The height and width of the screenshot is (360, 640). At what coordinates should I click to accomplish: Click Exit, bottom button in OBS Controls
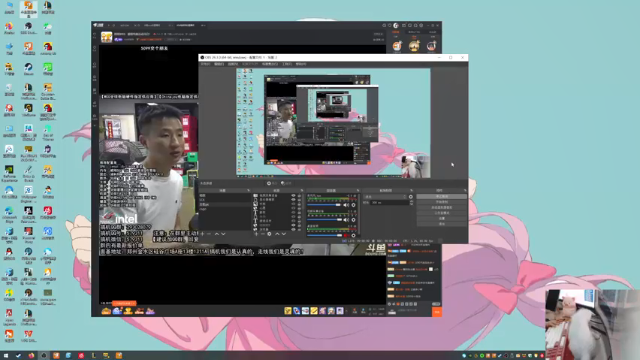pyautogui.click(x=442, y=224)
